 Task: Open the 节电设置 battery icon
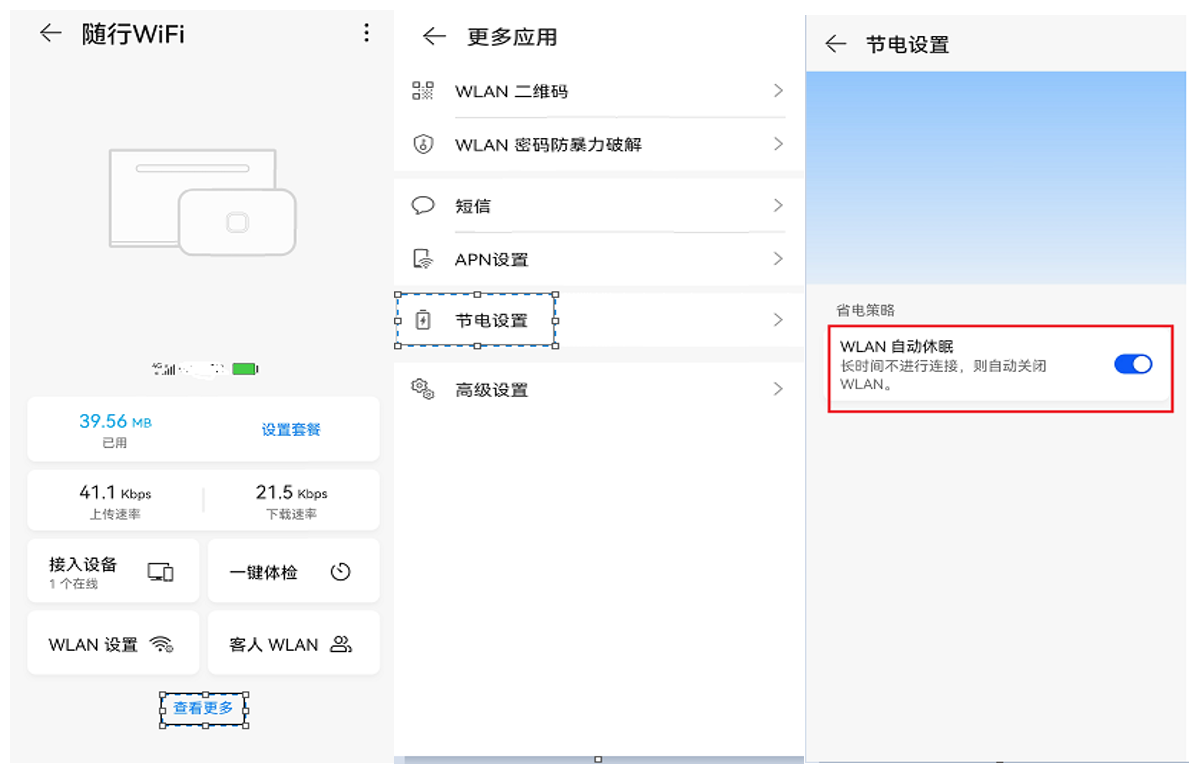pyautogui.click(x=424, y=319)
